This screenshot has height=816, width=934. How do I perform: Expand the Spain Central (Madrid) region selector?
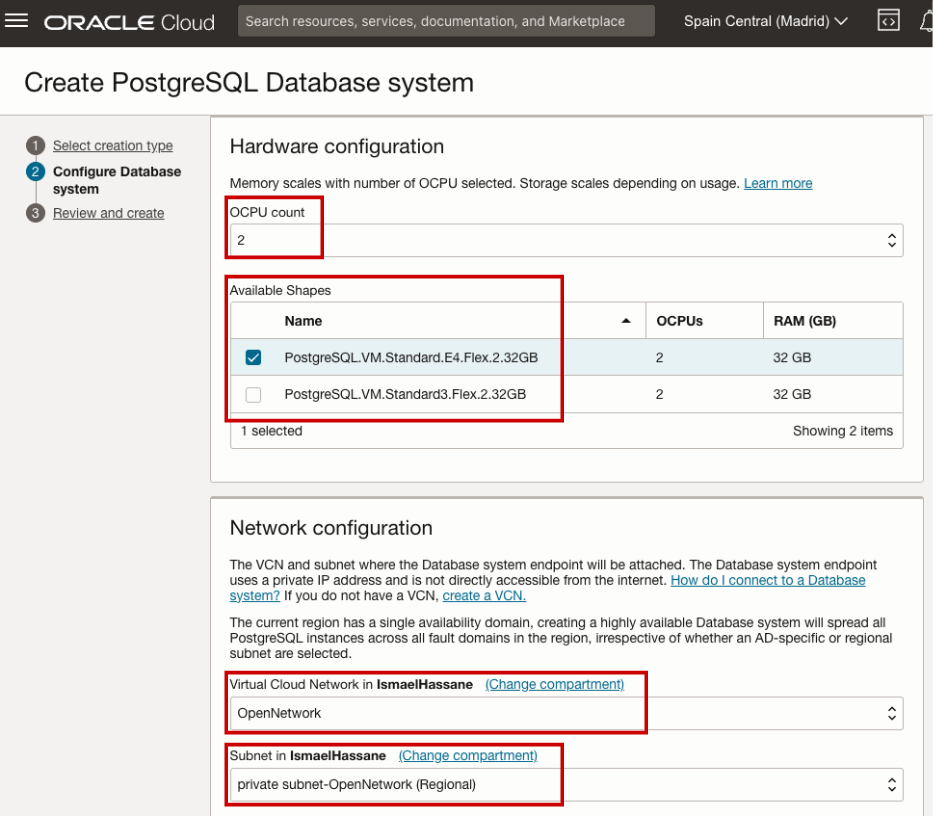(765, 21)
